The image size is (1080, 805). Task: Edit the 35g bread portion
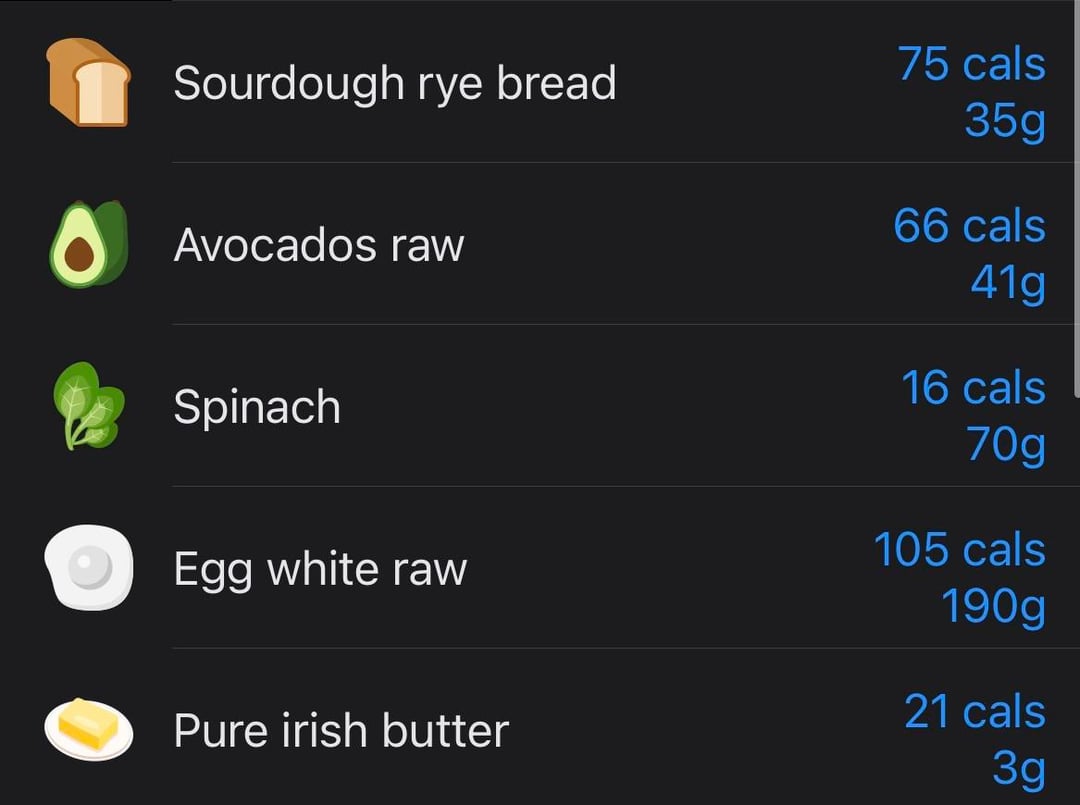[x=1005, y=121]
